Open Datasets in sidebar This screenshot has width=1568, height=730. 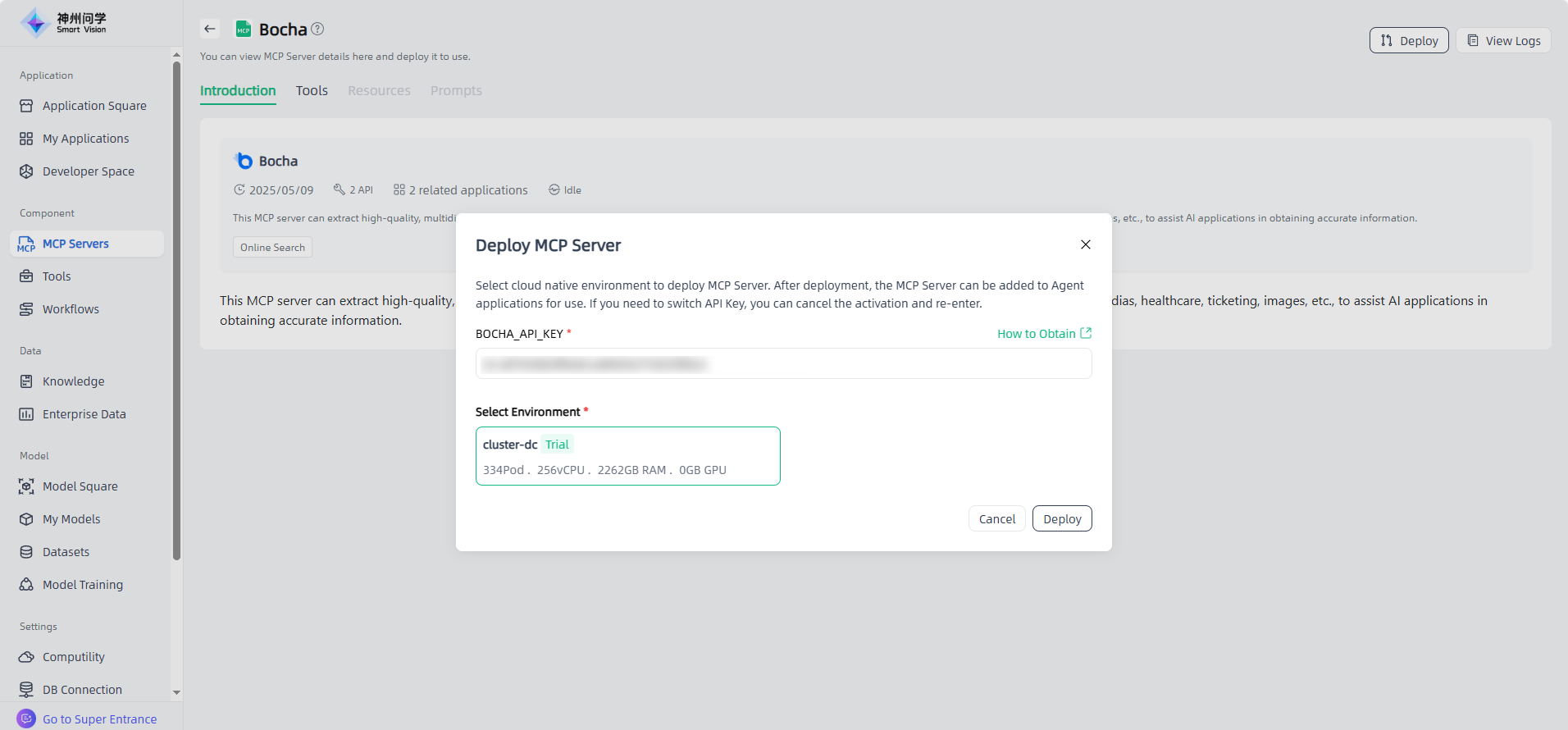tap(66, 552)
